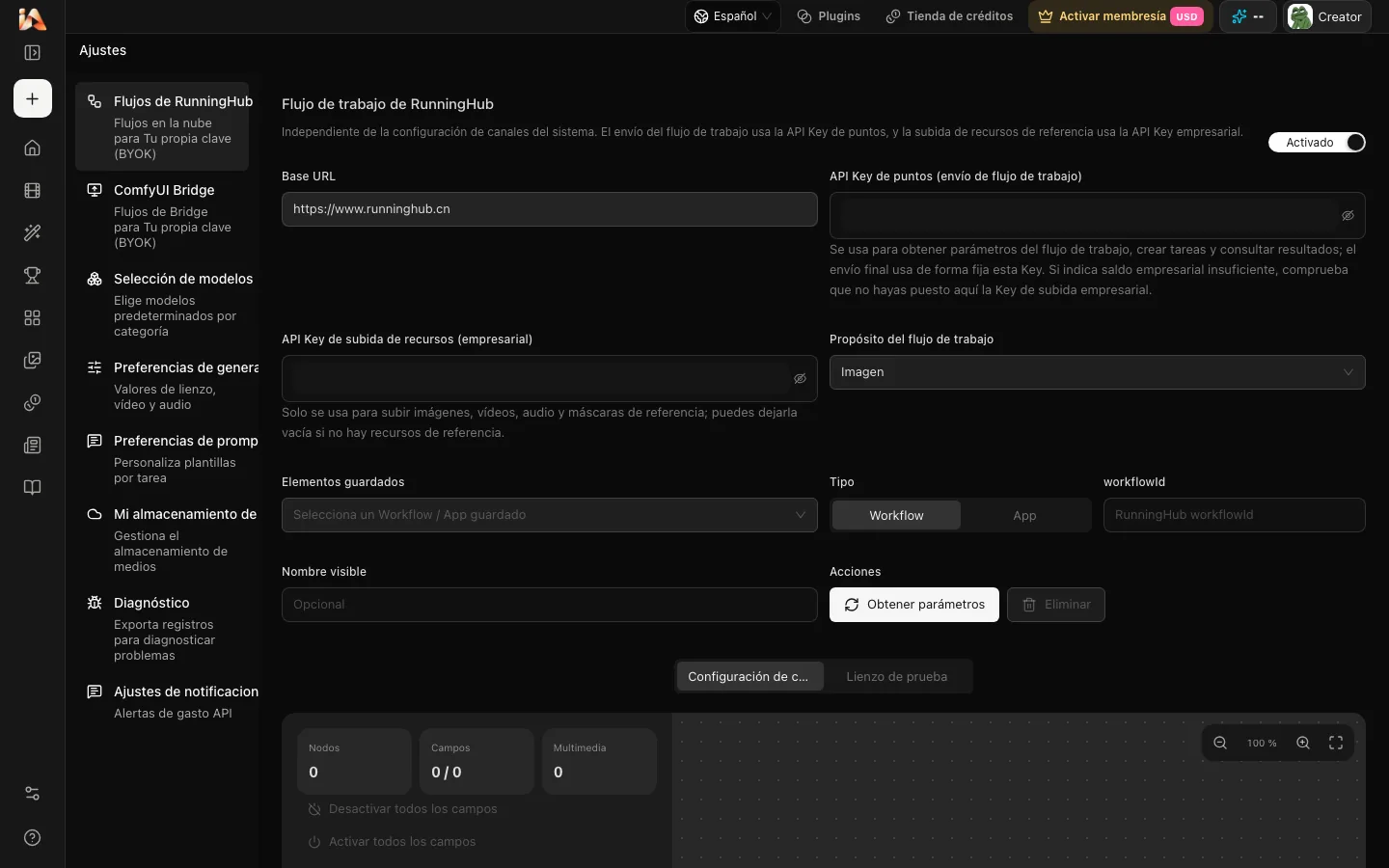Open the book documentation icon

(x=32, y=487)
